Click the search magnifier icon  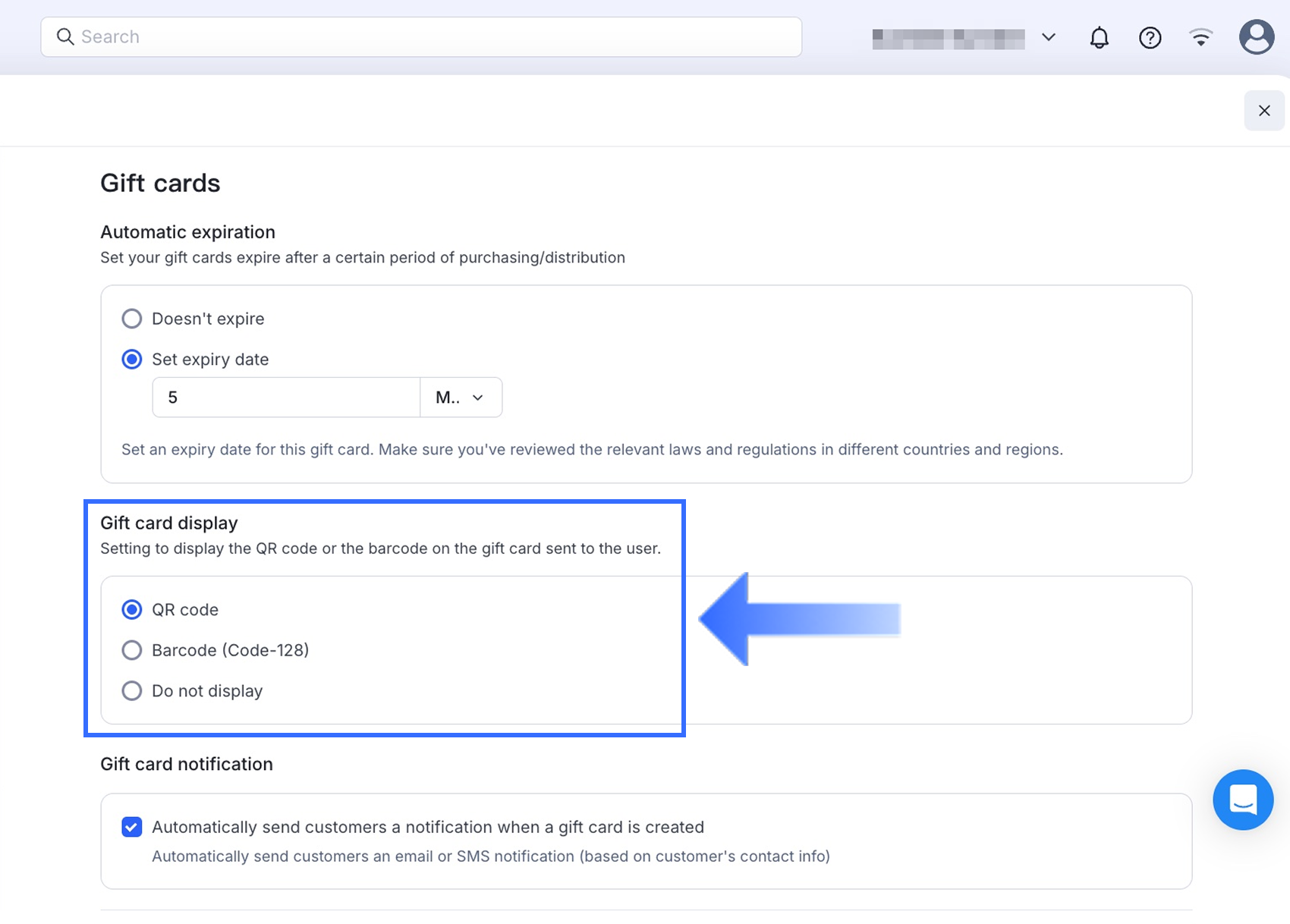[x=65, y=36]
